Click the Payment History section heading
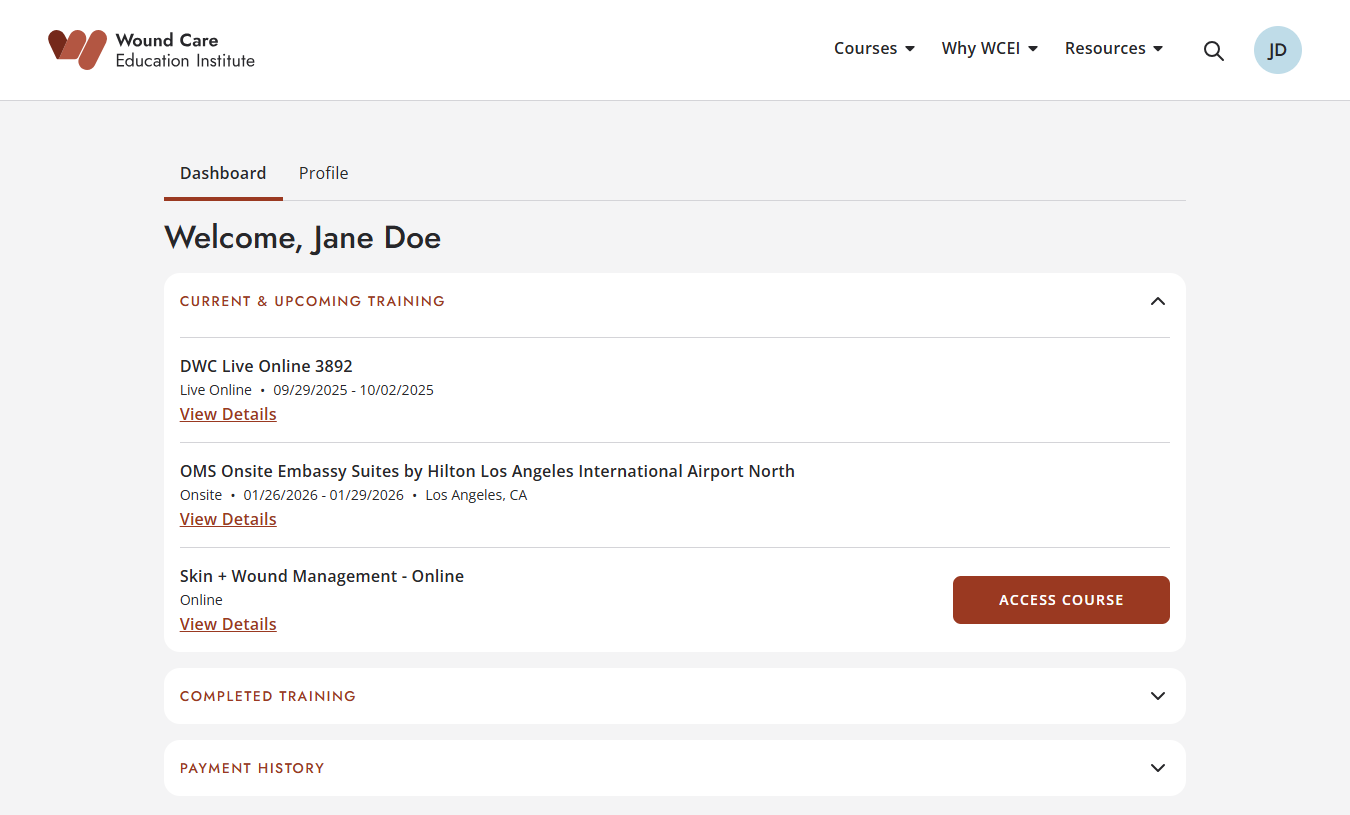Viewport: 1350px width, 815px height. coord(252,768)
